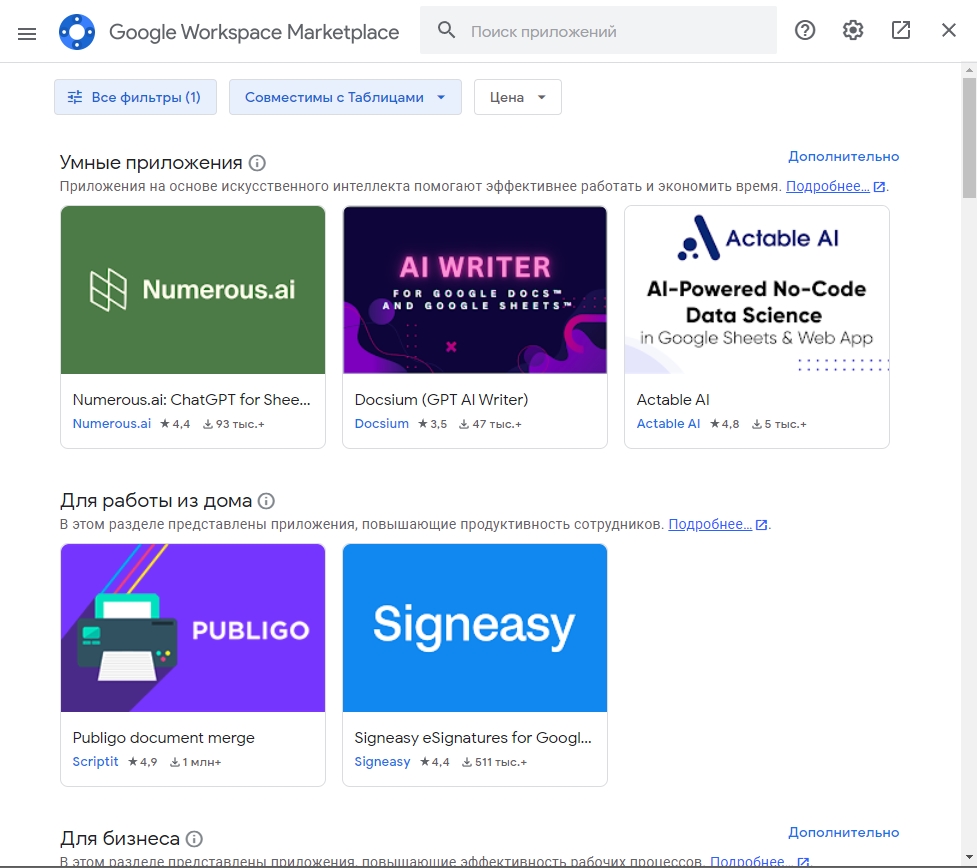Open the Docsium AI Writer thumbnail
Viewport: 977px width, 868px height.
click(x=475, y=290)
